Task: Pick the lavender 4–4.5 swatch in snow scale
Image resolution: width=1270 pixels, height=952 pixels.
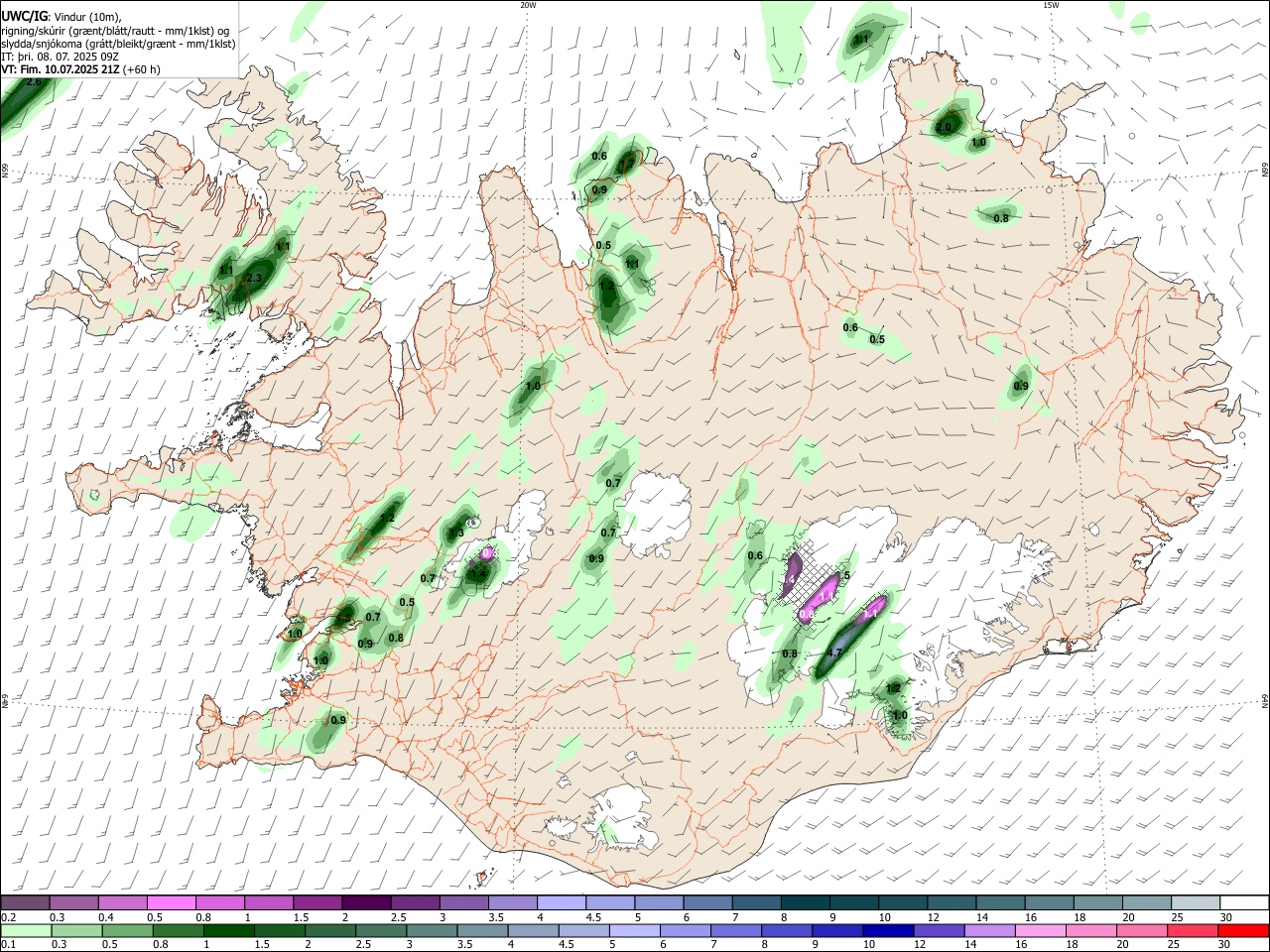Action: point(561,902)
